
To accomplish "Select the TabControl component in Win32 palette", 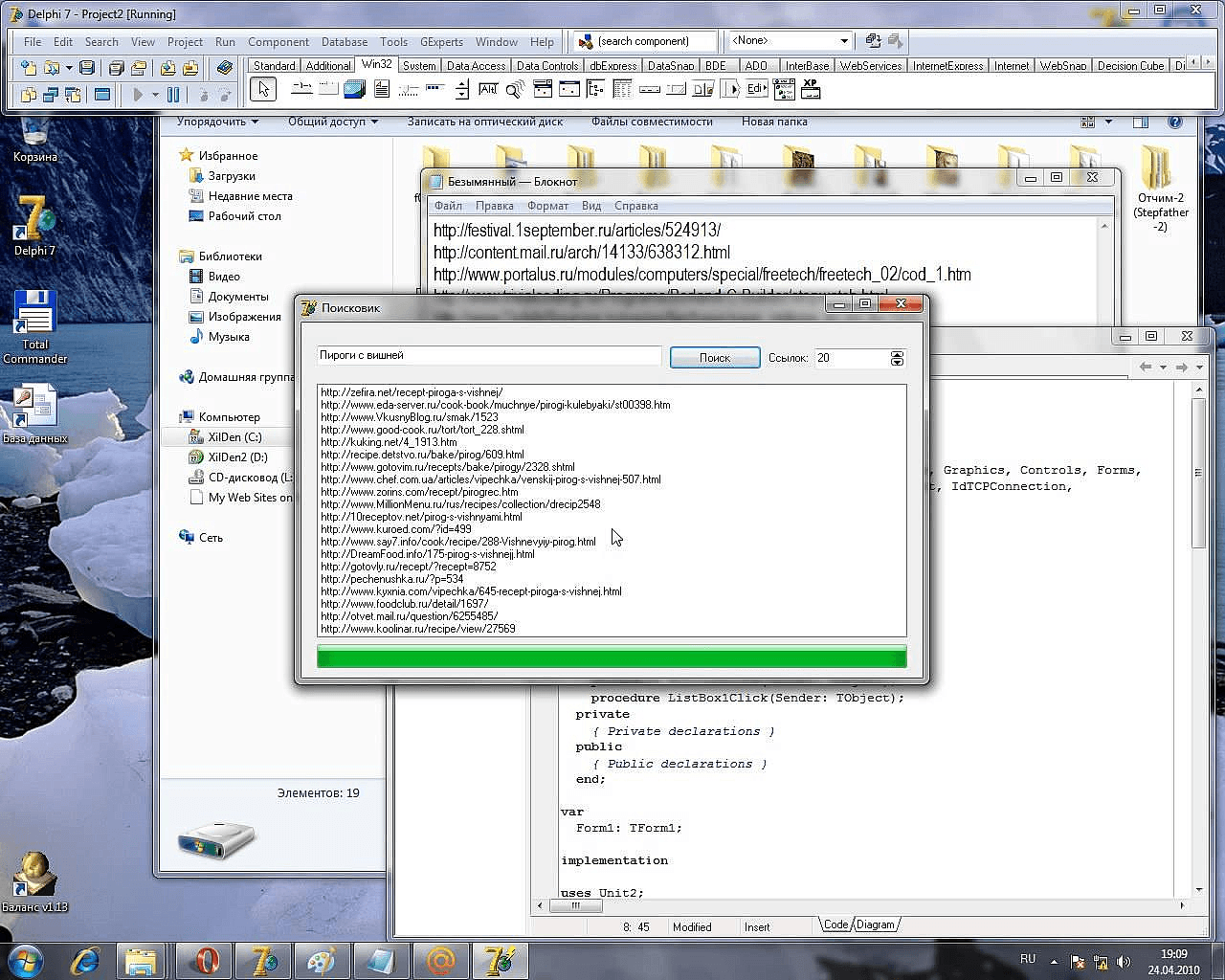I will pyautogui.click(x=301, y=90).
